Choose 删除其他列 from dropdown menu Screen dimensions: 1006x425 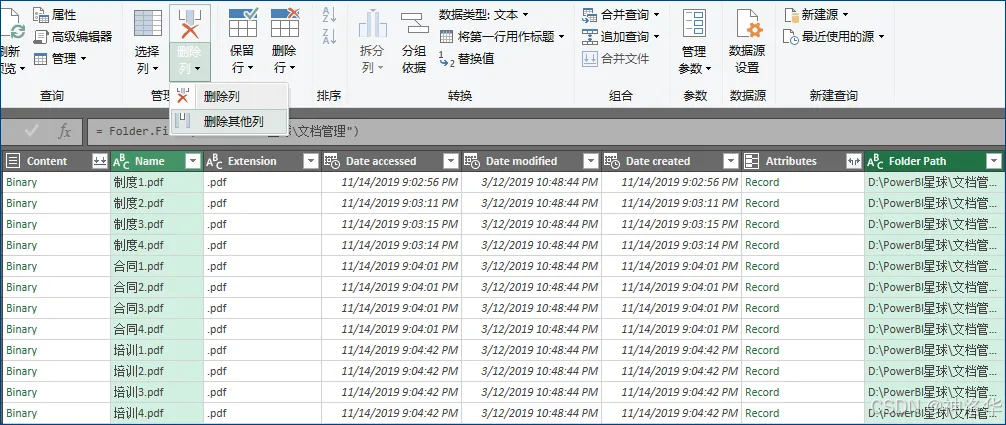click(230, 121)
